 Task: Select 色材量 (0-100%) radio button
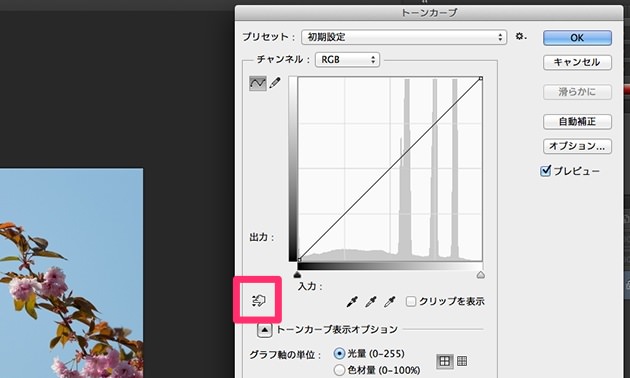click(339, 370)
